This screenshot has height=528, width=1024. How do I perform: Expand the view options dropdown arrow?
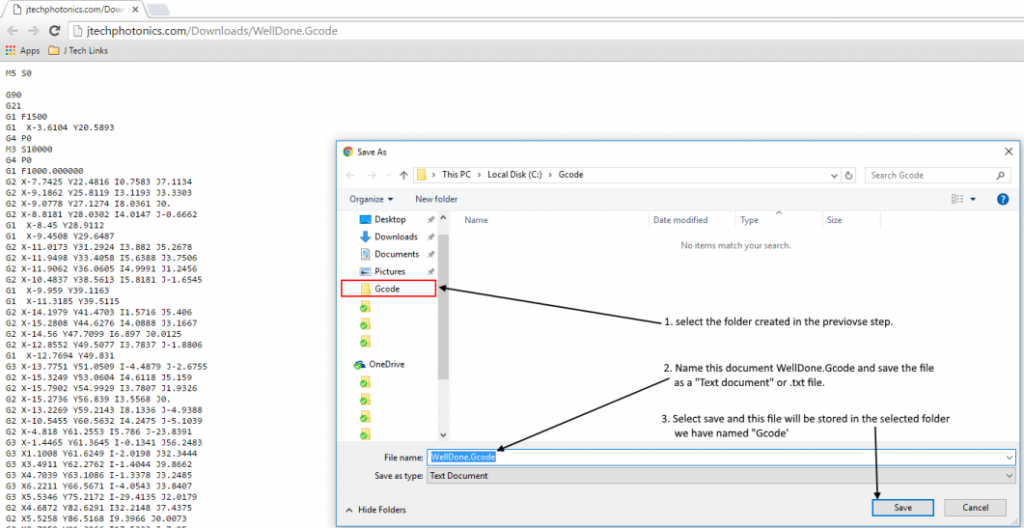pyautogui.click(x=973, y=199)
